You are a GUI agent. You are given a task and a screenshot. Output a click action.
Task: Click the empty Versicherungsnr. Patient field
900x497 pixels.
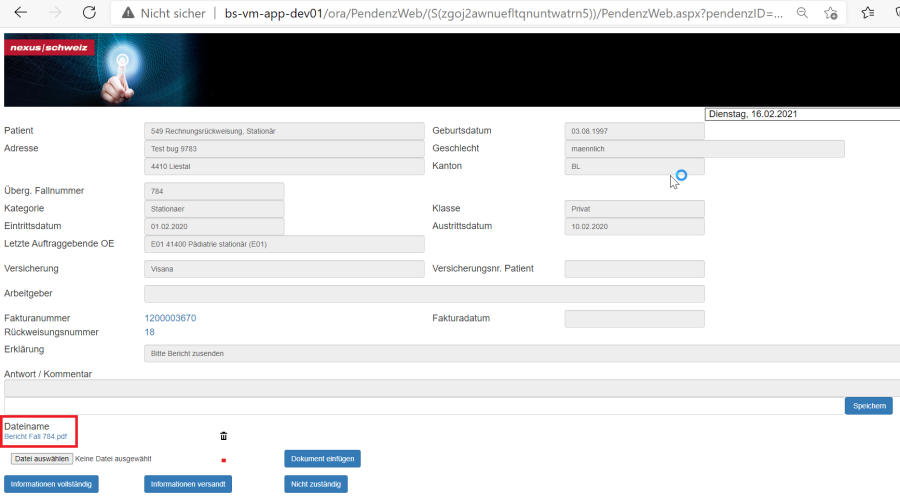(x=634, y=269)
